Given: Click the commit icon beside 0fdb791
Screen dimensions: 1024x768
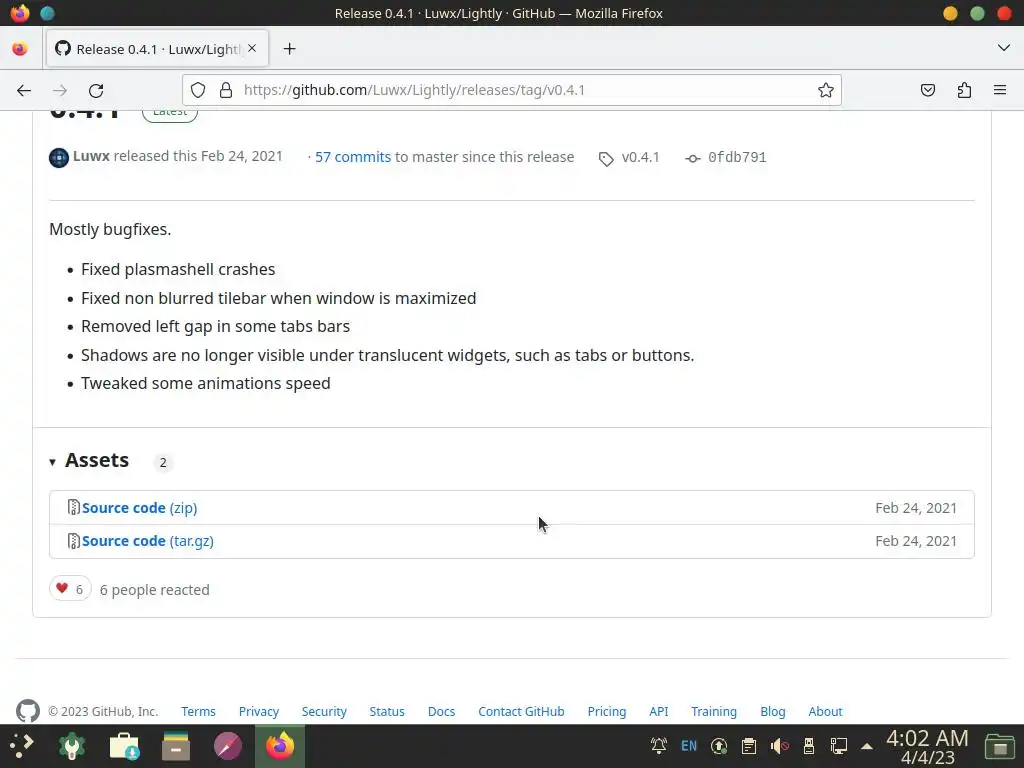Looking at the screenshot, I should [x=693, y=158].
